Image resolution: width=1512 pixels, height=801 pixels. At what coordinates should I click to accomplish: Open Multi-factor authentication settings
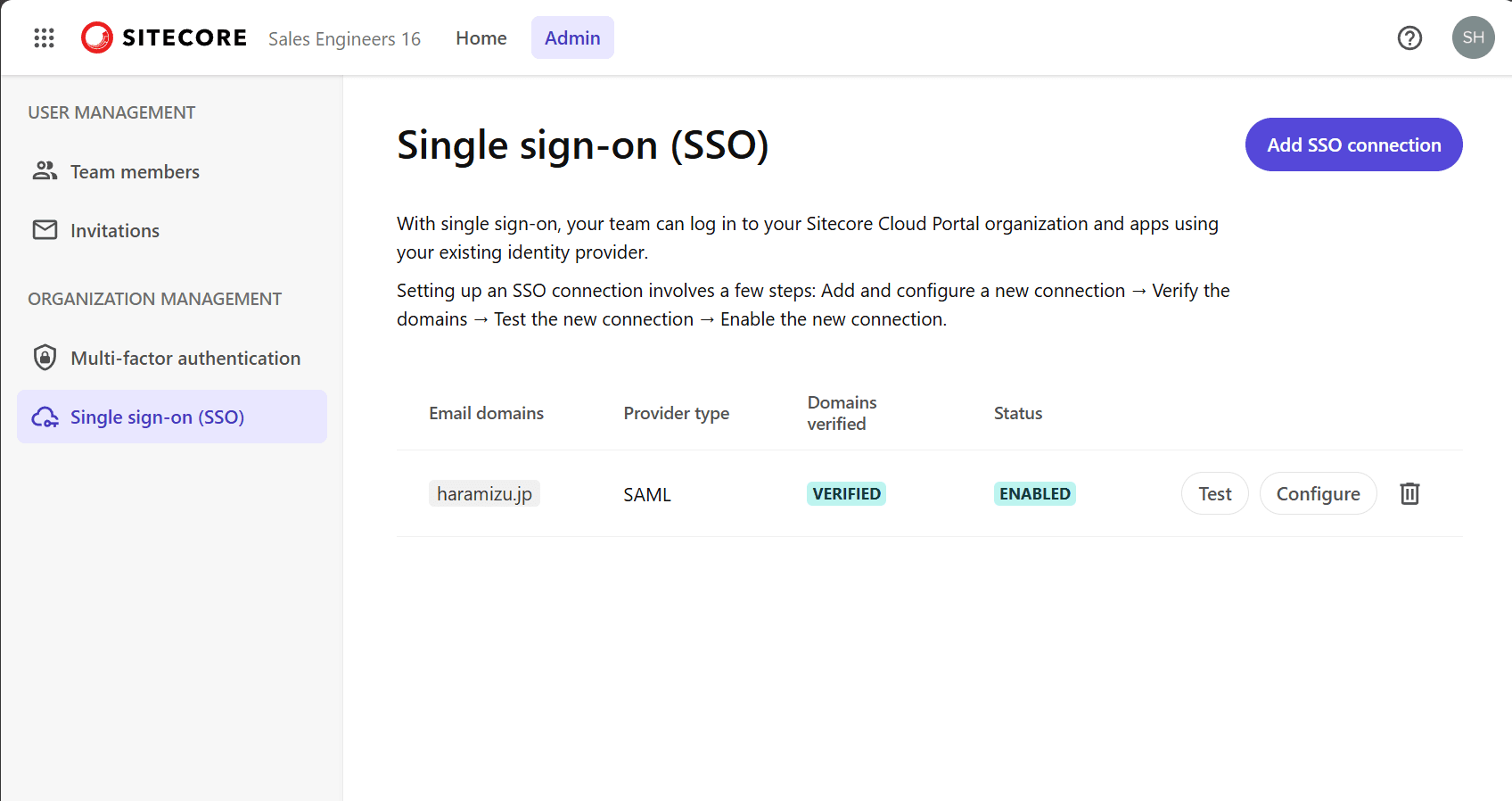(x=185, y=358)
